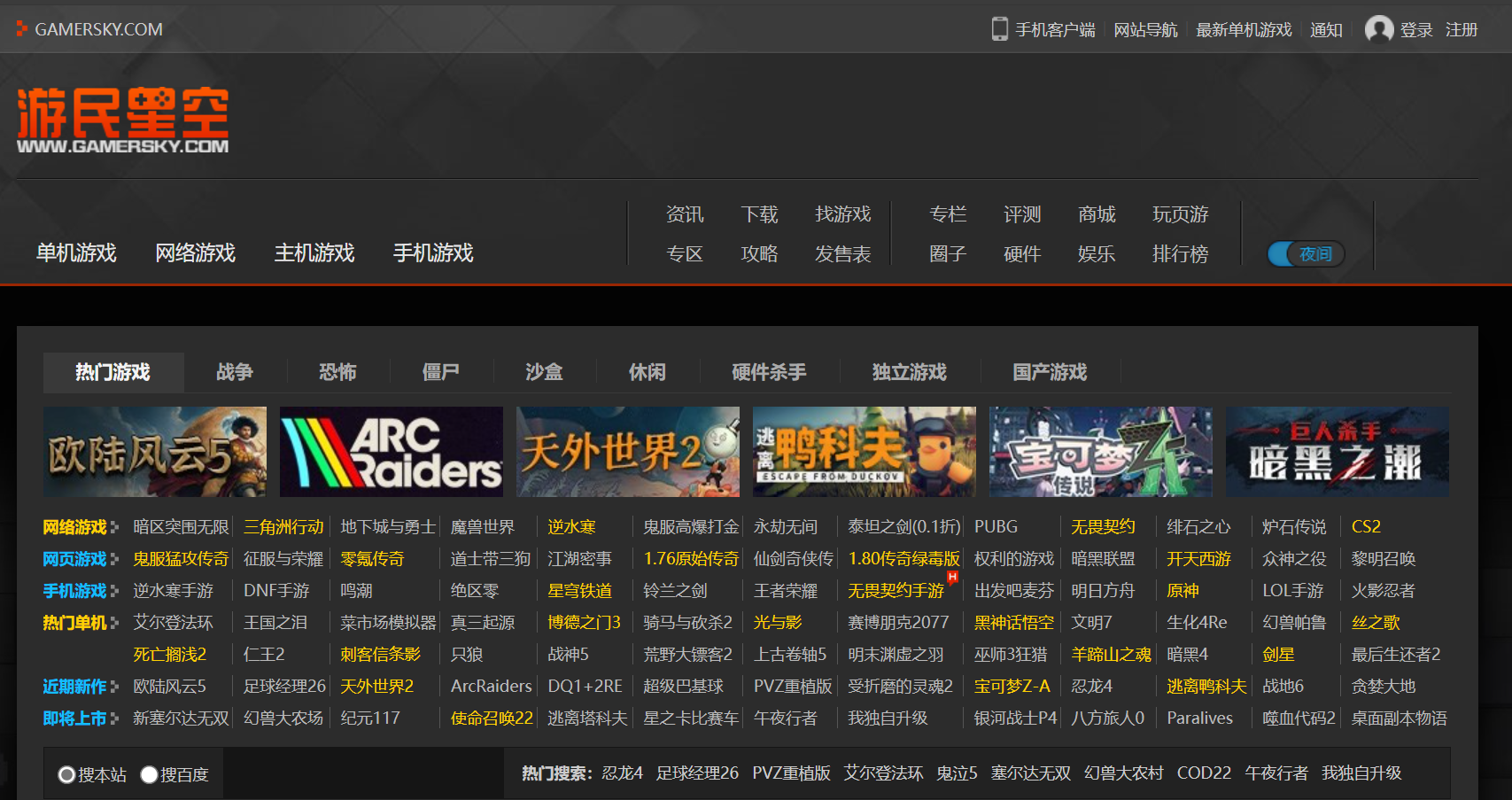Image resolution: width=1512 pixels, height=800 pixels.
Task: Click the arrow icon beside 手机游戏 row
Action: (x=114, y=592)
